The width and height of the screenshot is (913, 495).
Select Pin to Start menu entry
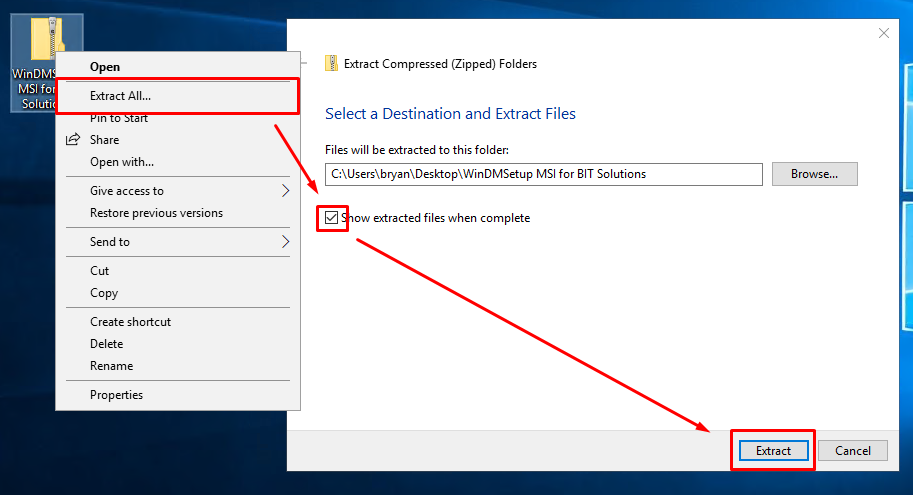(x=119, y=118)
